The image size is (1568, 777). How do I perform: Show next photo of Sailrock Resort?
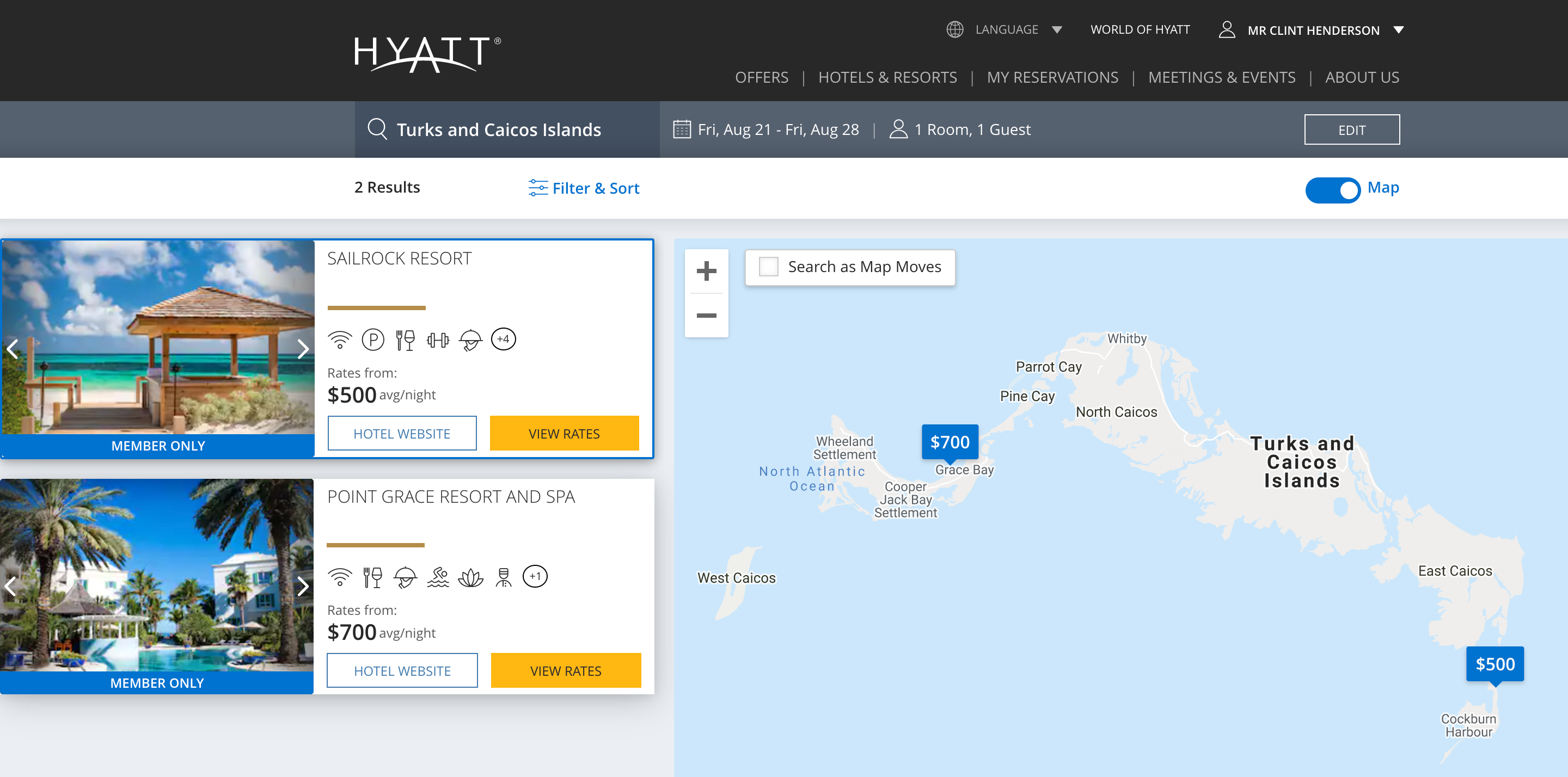point(303,349)
